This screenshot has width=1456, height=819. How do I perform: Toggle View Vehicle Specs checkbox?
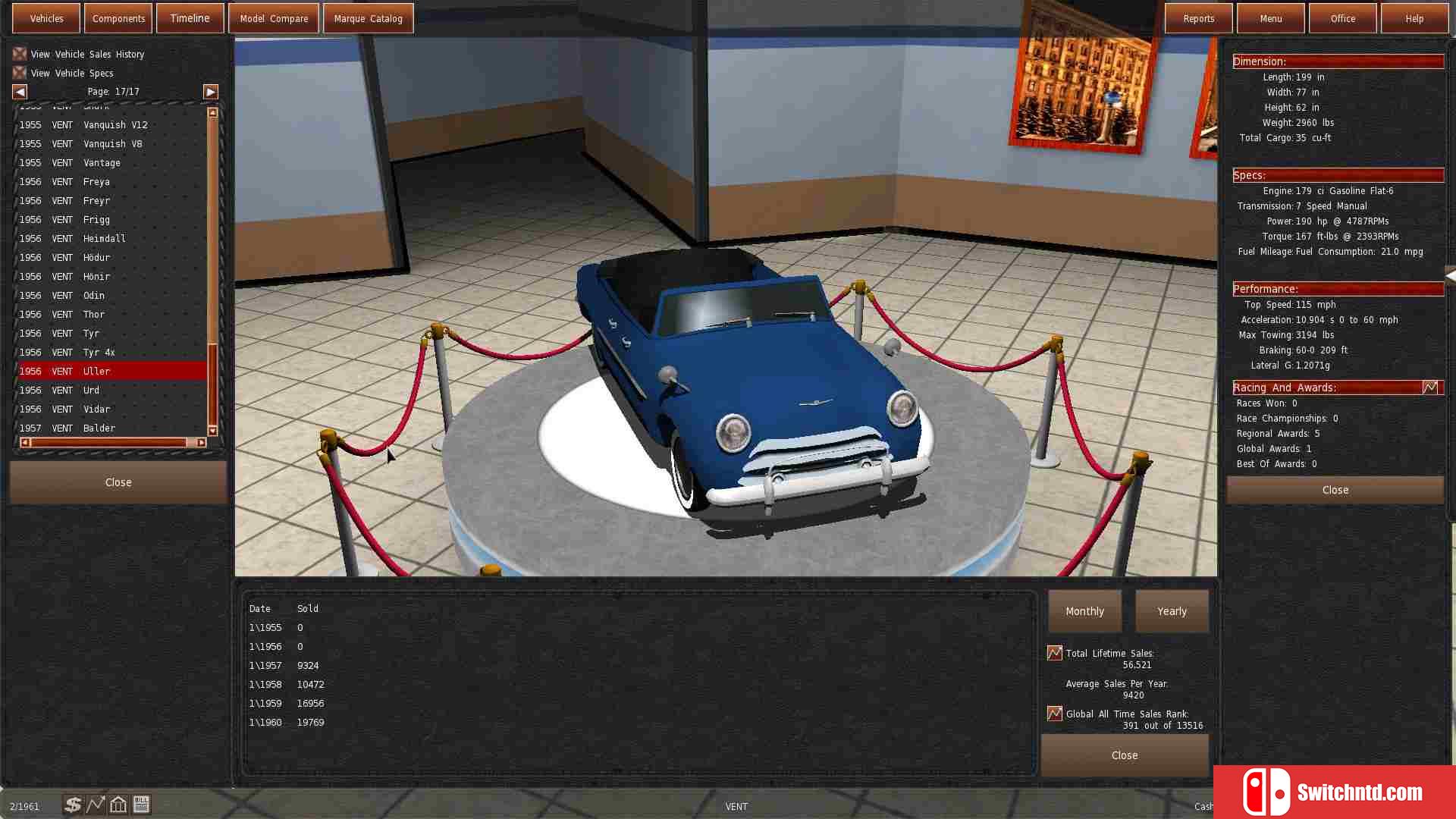tap(20, 73)
